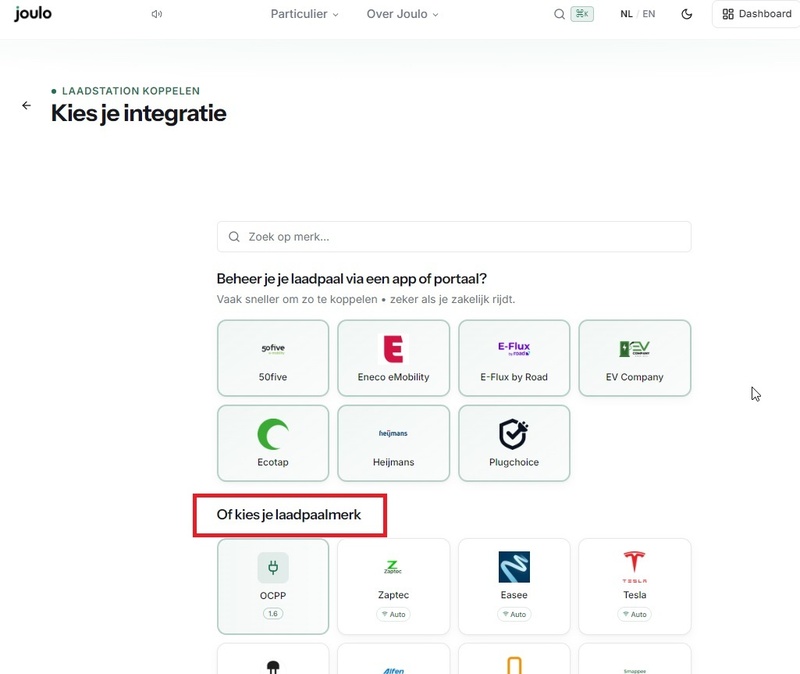800x674 pixels.
Task: Click the 1.6 version badge under OCPP
Action: (273, 613)
